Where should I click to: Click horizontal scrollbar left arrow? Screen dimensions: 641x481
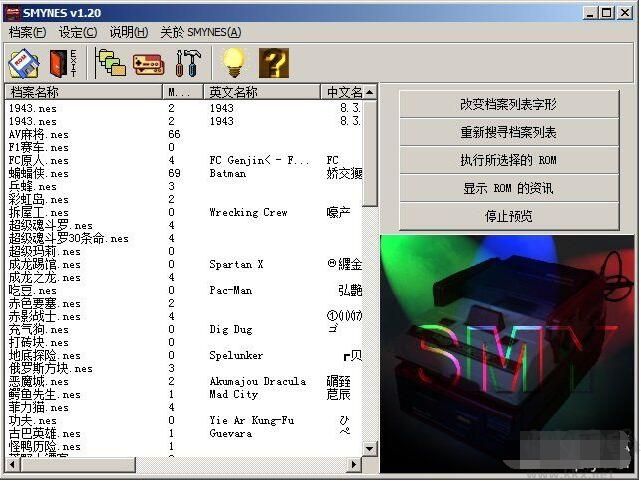[12, 464]
